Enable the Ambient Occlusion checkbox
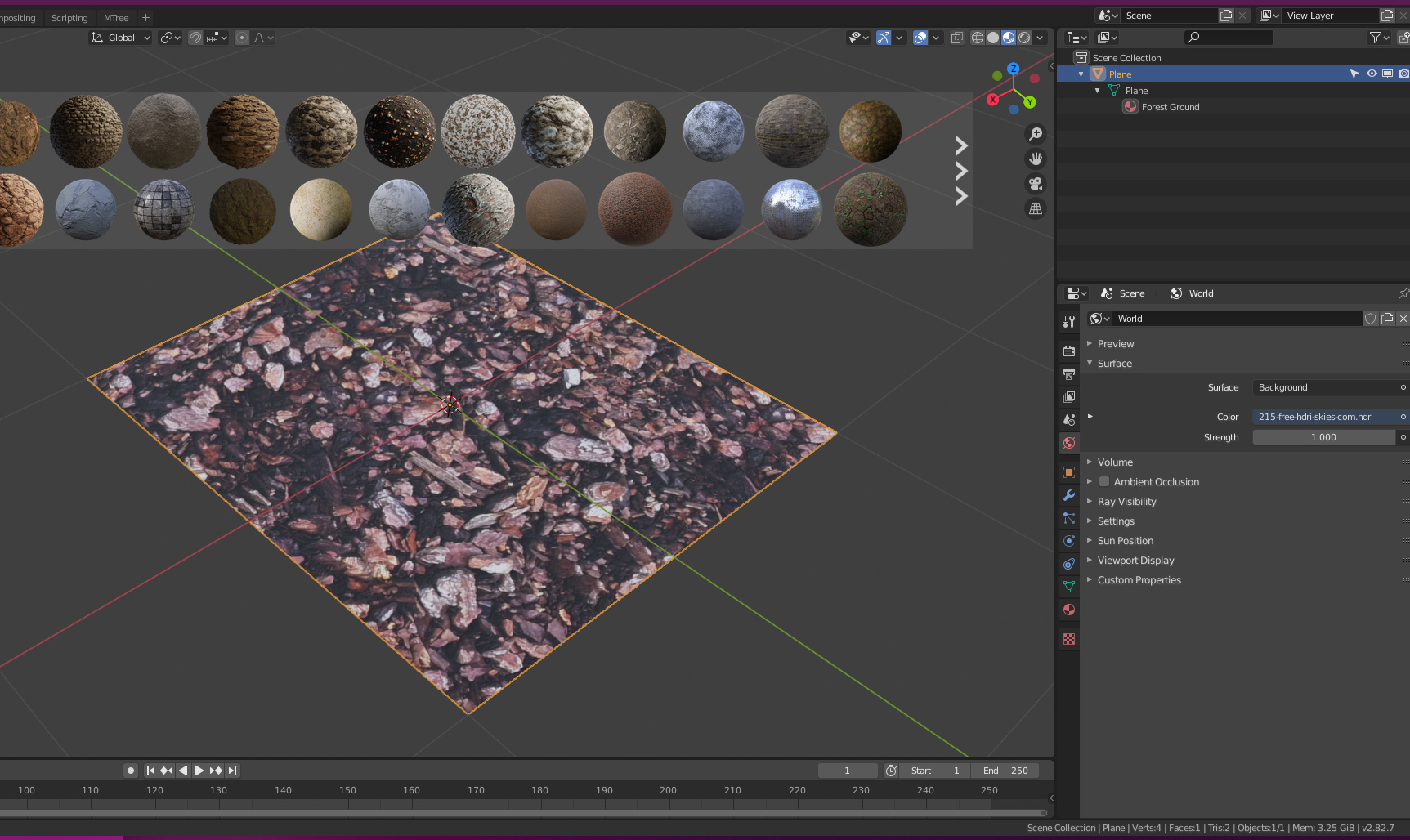The height and width of the screenshot is (840, 1410). click(1104, 482)
